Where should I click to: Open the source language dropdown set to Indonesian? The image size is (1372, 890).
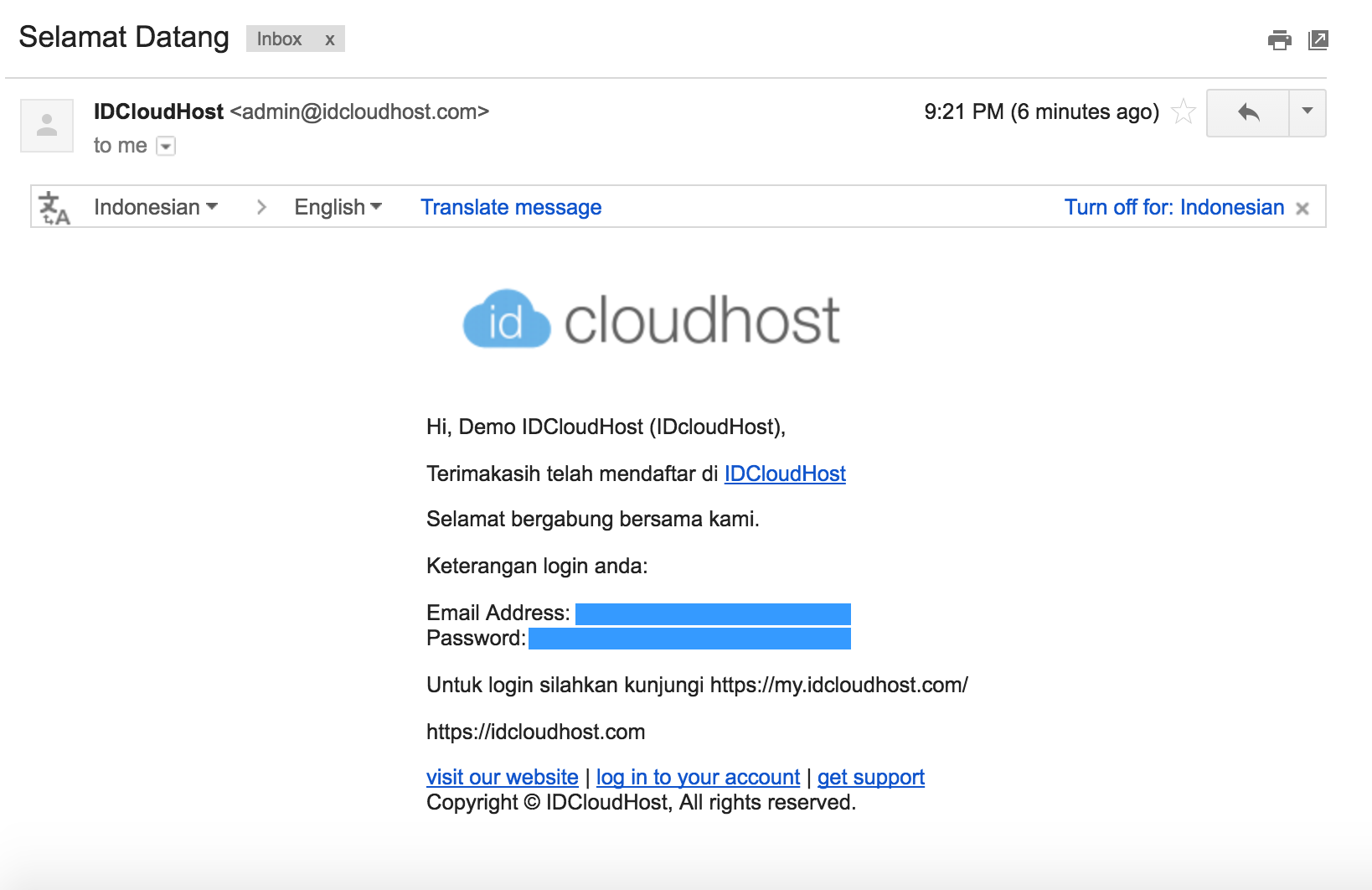156,207
